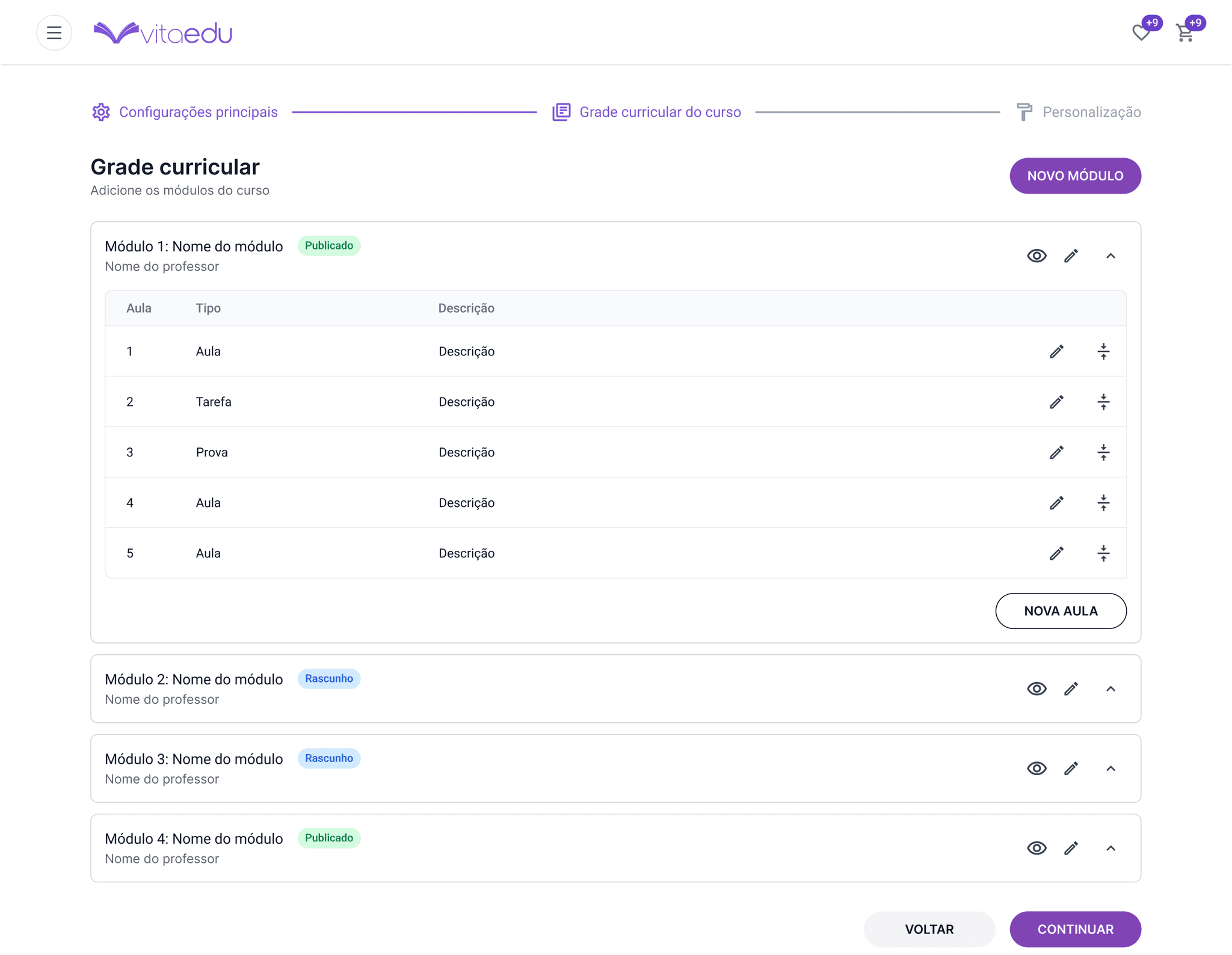The image size is (1232, 955).
Task: Click reorder icon for Prova row
Action: (x=1103, y=452)
